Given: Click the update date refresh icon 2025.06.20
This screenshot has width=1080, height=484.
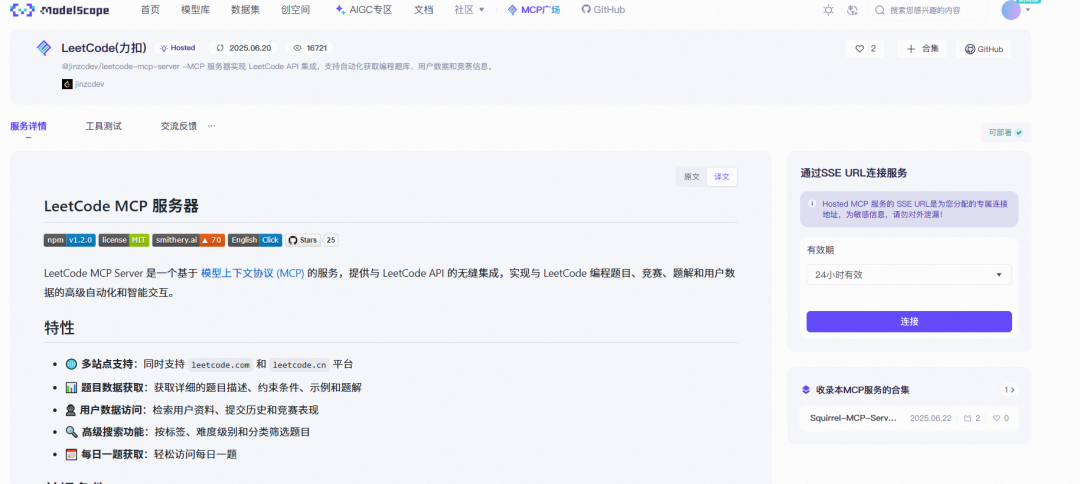Looking at the screenshot, I should [220, 48].
